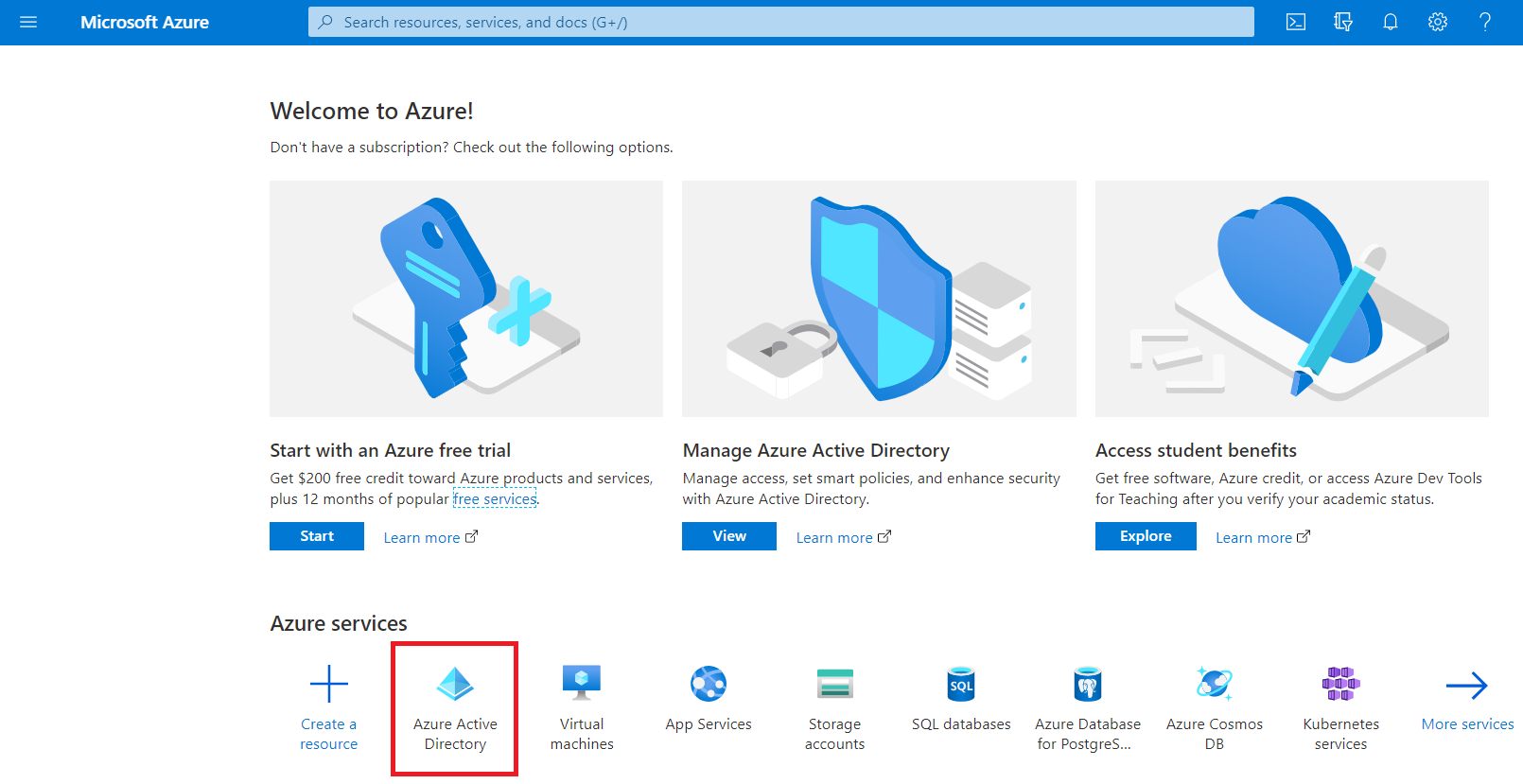Click the 'Access student benefits' heading
This screenshot has height=784, width=1523.
[x=1196, y=450]
